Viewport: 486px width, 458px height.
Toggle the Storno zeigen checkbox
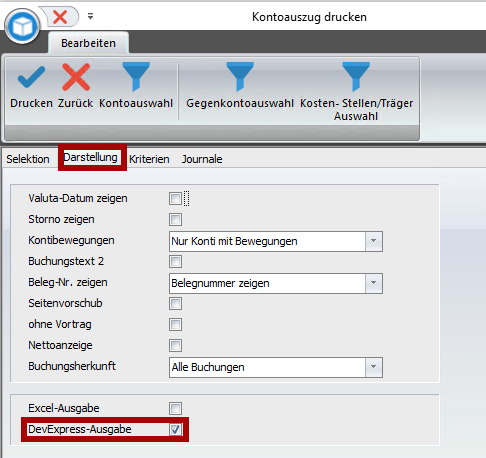click(x=175, y=220)
